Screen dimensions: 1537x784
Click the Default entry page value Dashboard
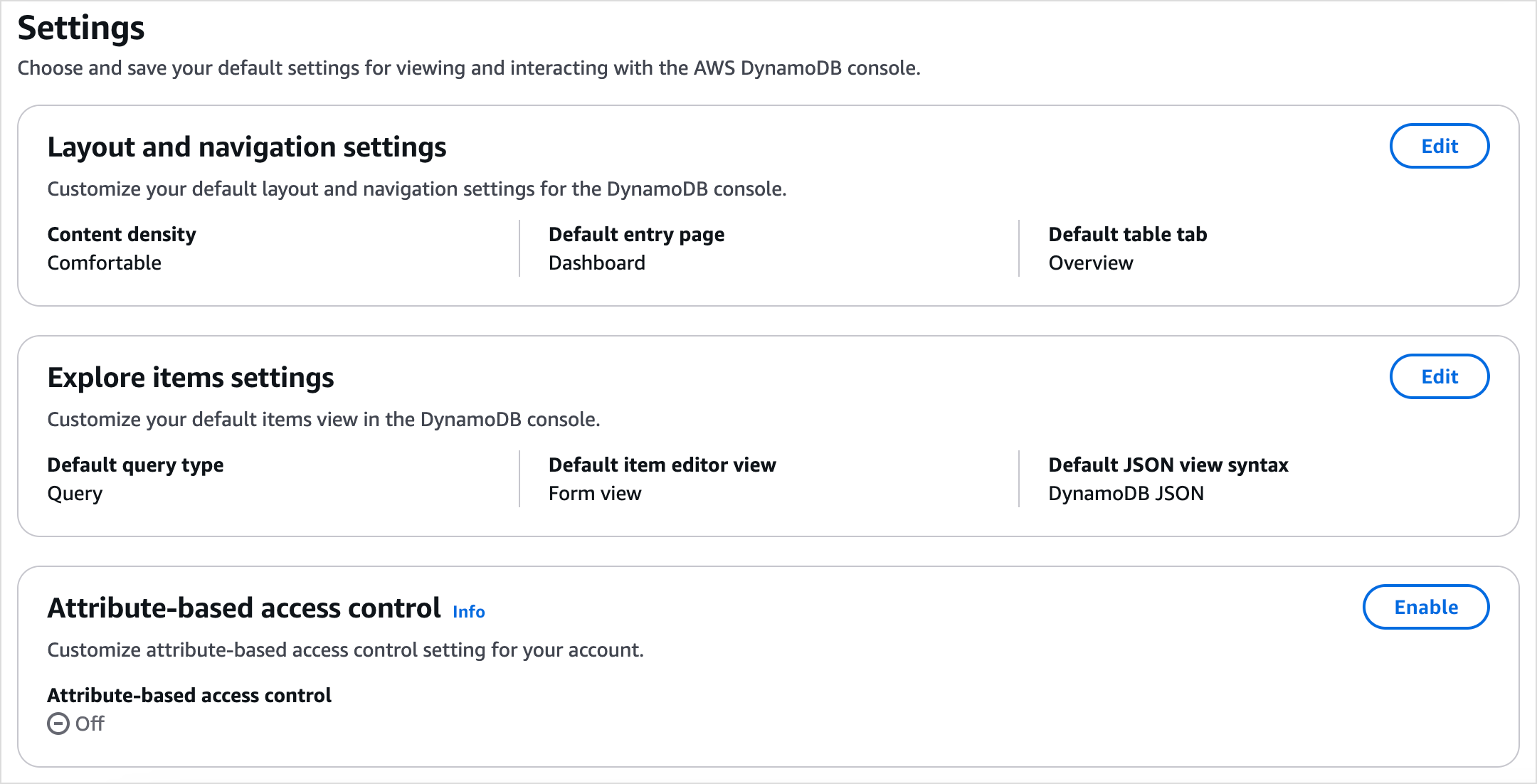(596, 263)
